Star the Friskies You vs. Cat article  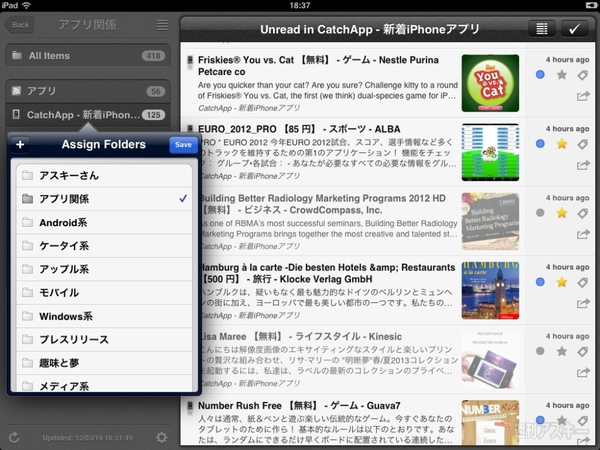click(x=562, y=75)
